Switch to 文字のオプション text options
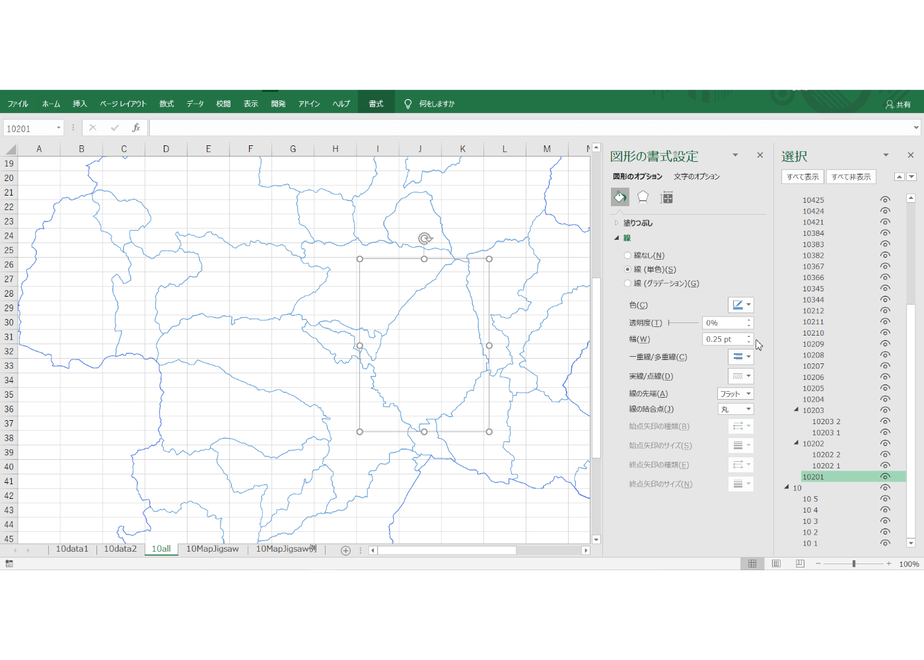The height and width of the screenshot is (660, 924). pos(697,177)
